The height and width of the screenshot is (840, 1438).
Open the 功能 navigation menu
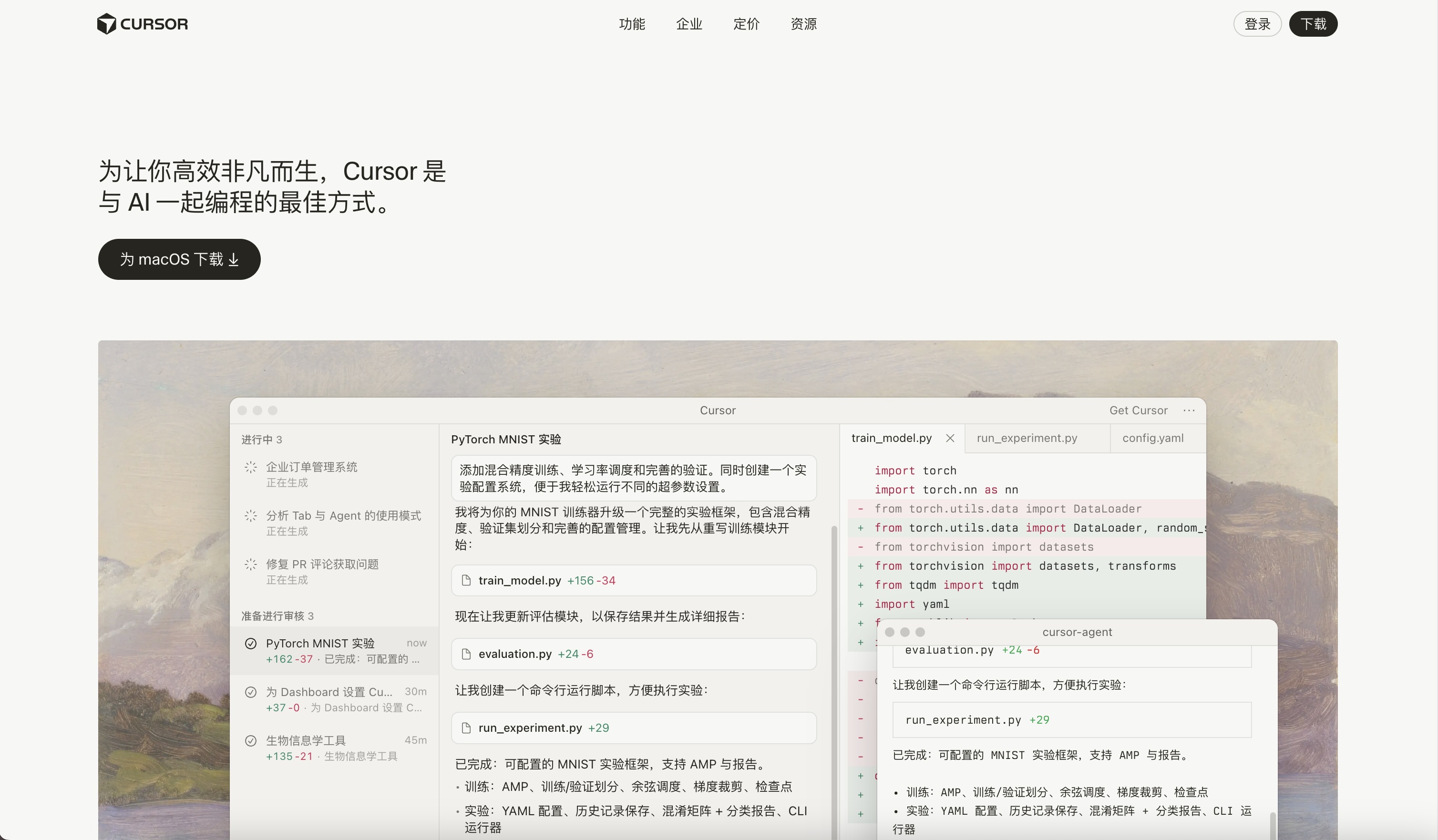tap(632, 24)
